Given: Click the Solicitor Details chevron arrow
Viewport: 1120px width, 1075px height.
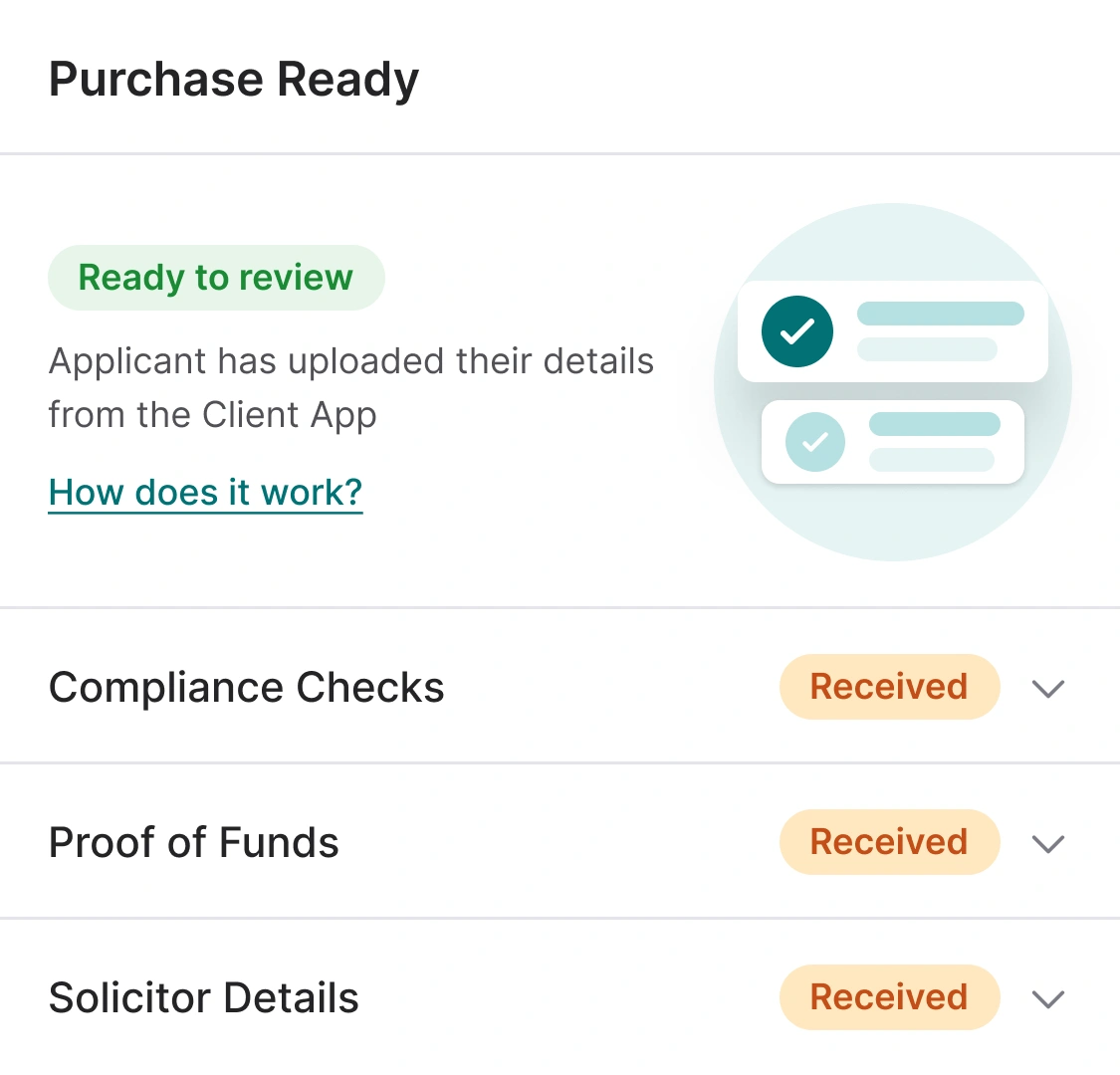Looking at the screenshot, I should pos(1047,999).
